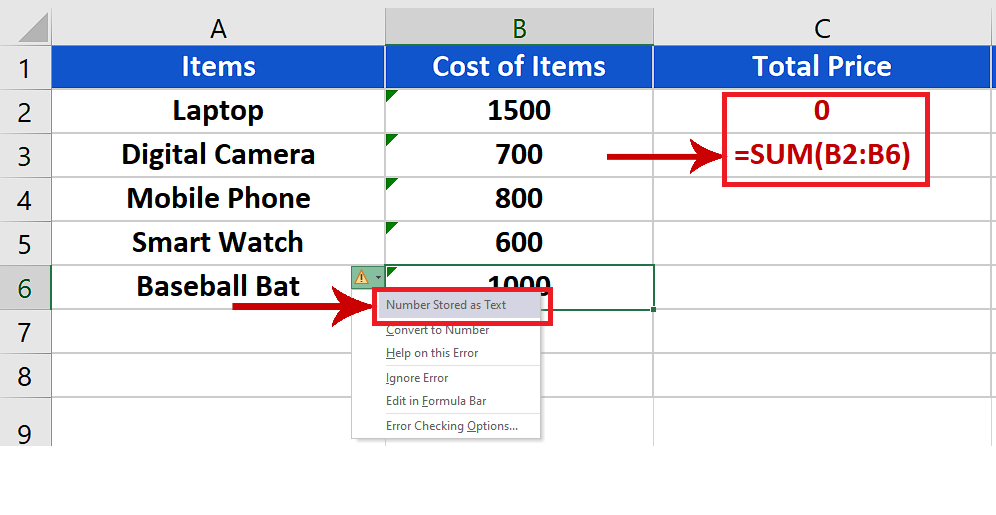Viewport: 996px width, 515px height.
Task: Select the Smart Watch cell
Action: pyautogui.click(x=218, y=243)
